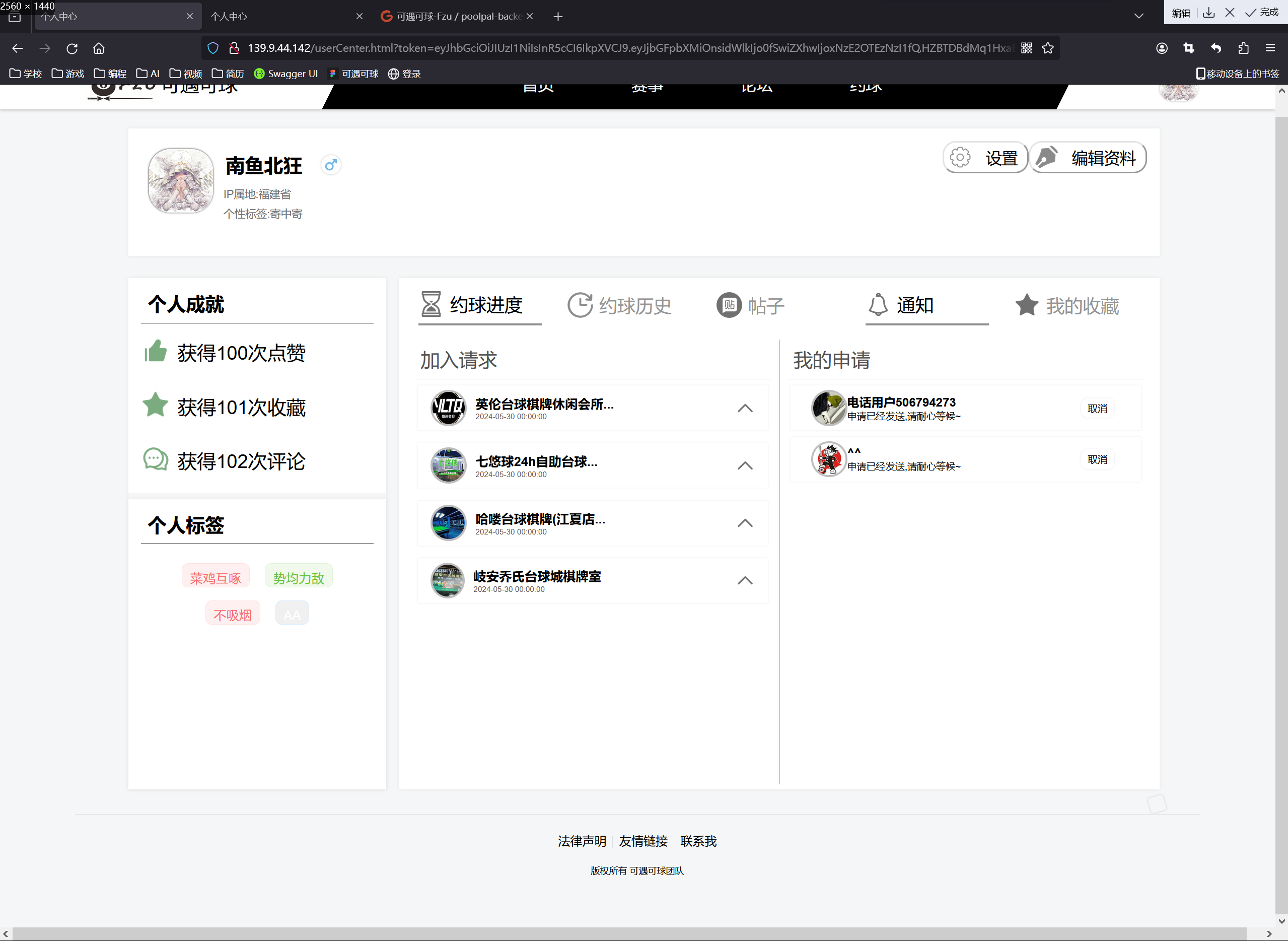The image size is (1288, 941).
Task: Click the QR code icon in address bar
Action: tap(1026, 48)
